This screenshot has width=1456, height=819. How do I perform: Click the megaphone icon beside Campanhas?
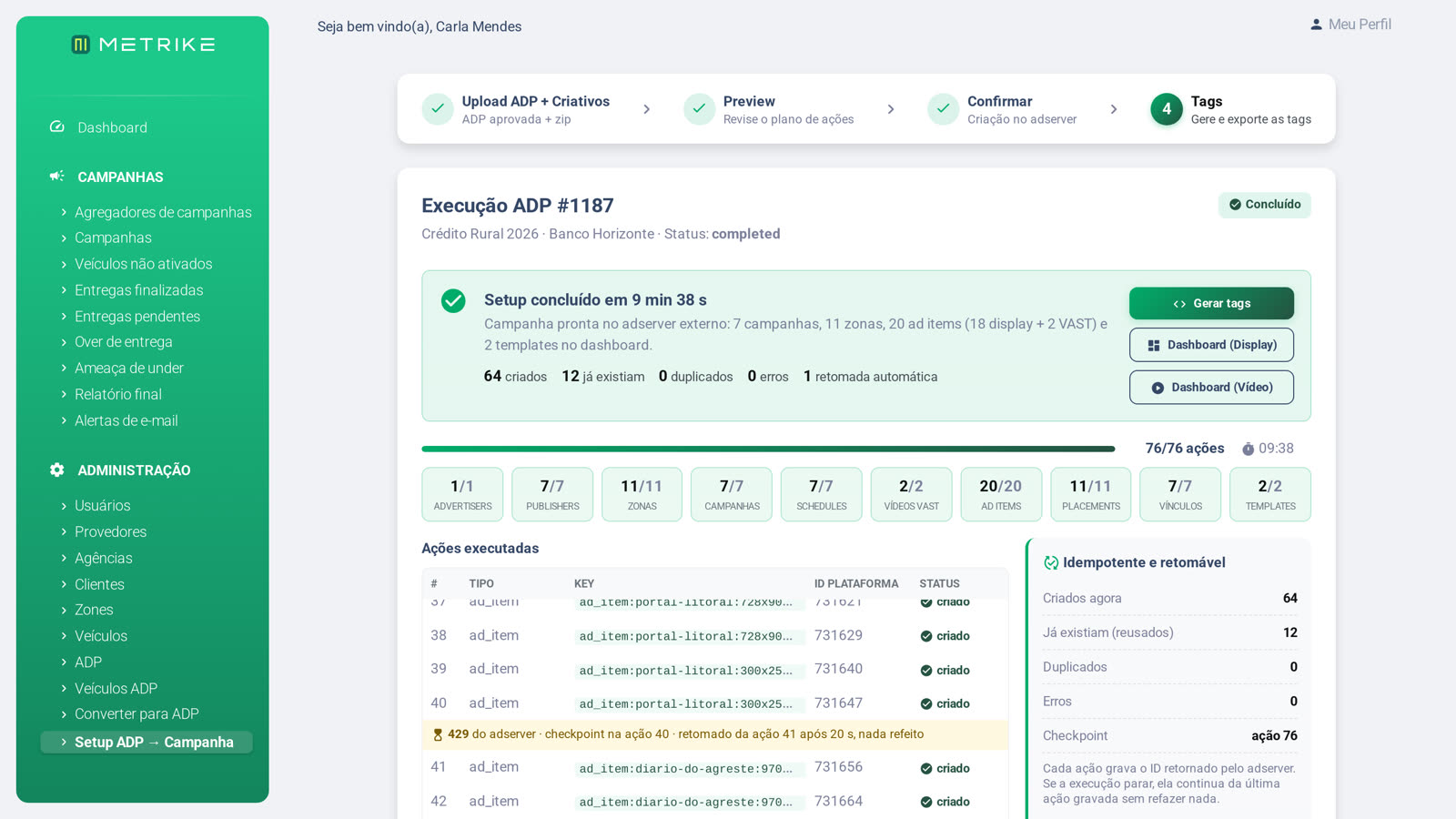pyautogui.click(x=57, y=177)
